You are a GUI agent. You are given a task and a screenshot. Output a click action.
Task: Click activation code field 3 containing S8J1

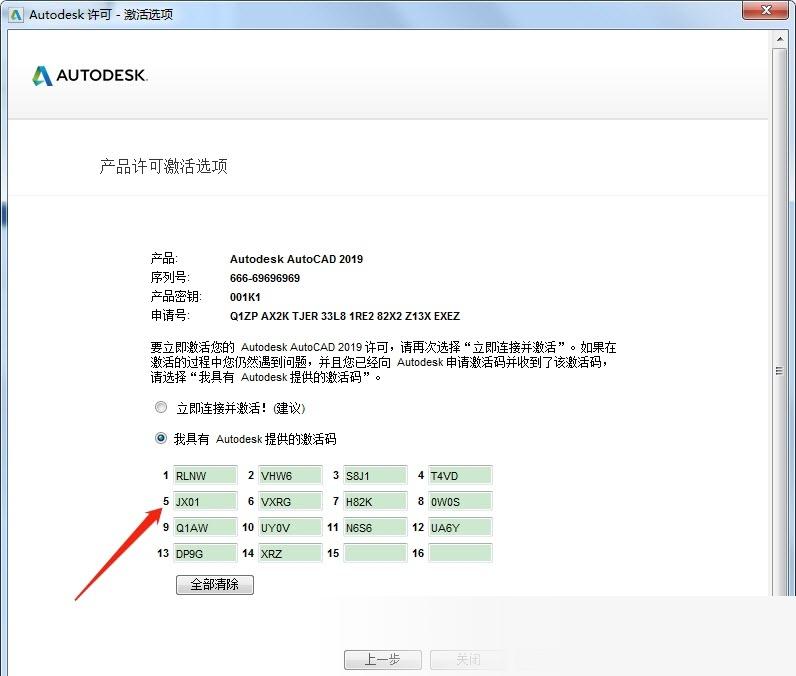coord(375,476)
